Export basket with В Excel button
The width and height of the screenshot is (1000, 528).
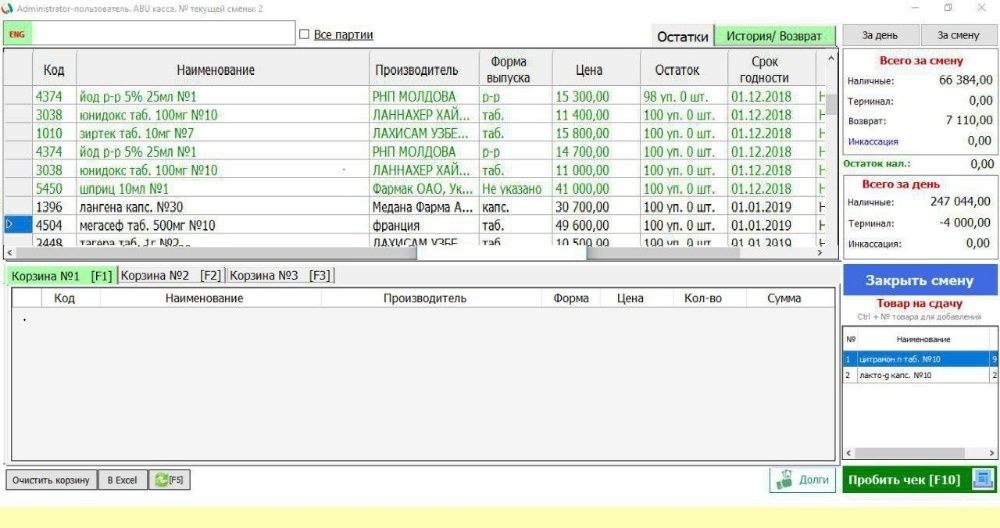[x=122, y=480]
